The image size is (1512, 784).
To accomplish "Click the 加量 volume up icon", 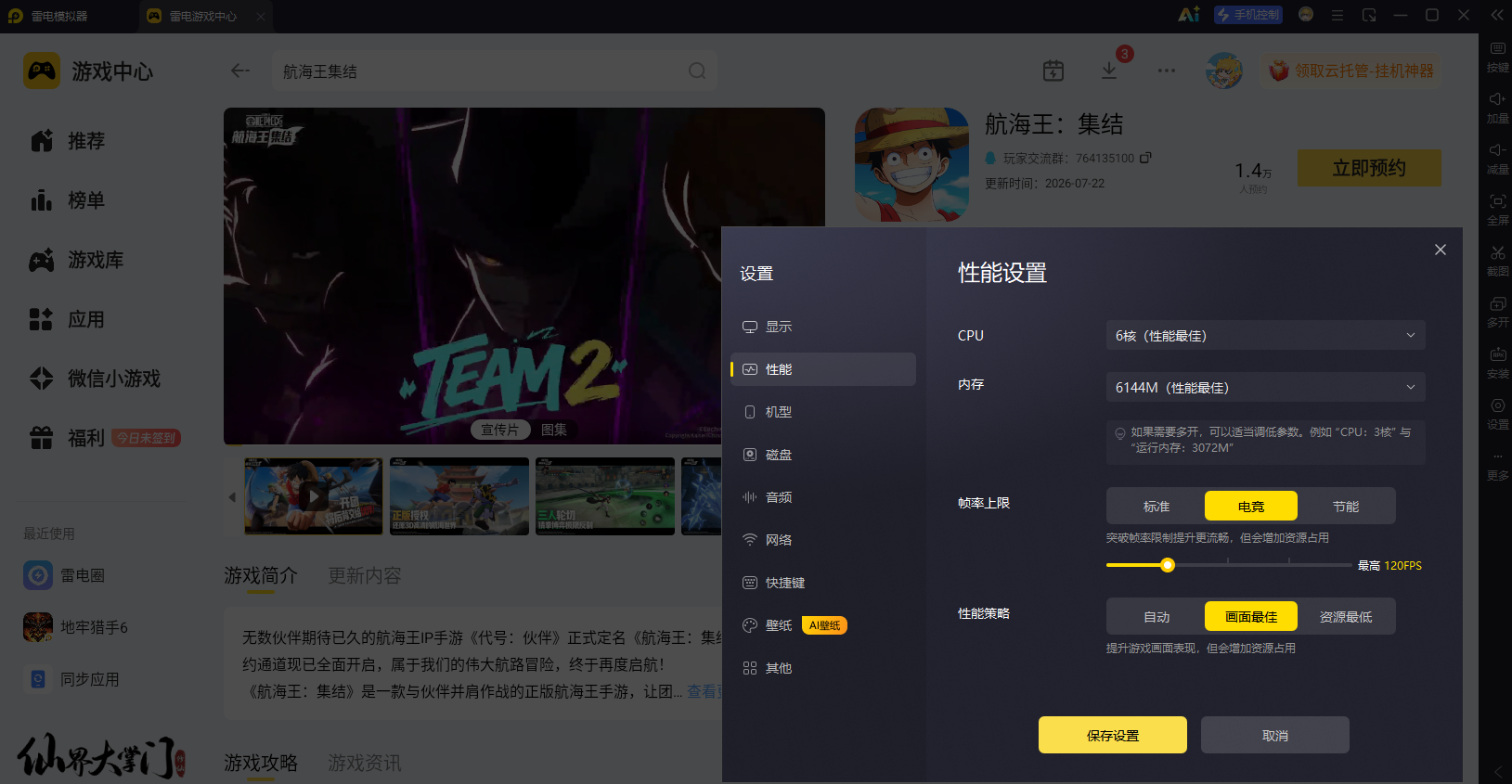I will point(1497,107).
